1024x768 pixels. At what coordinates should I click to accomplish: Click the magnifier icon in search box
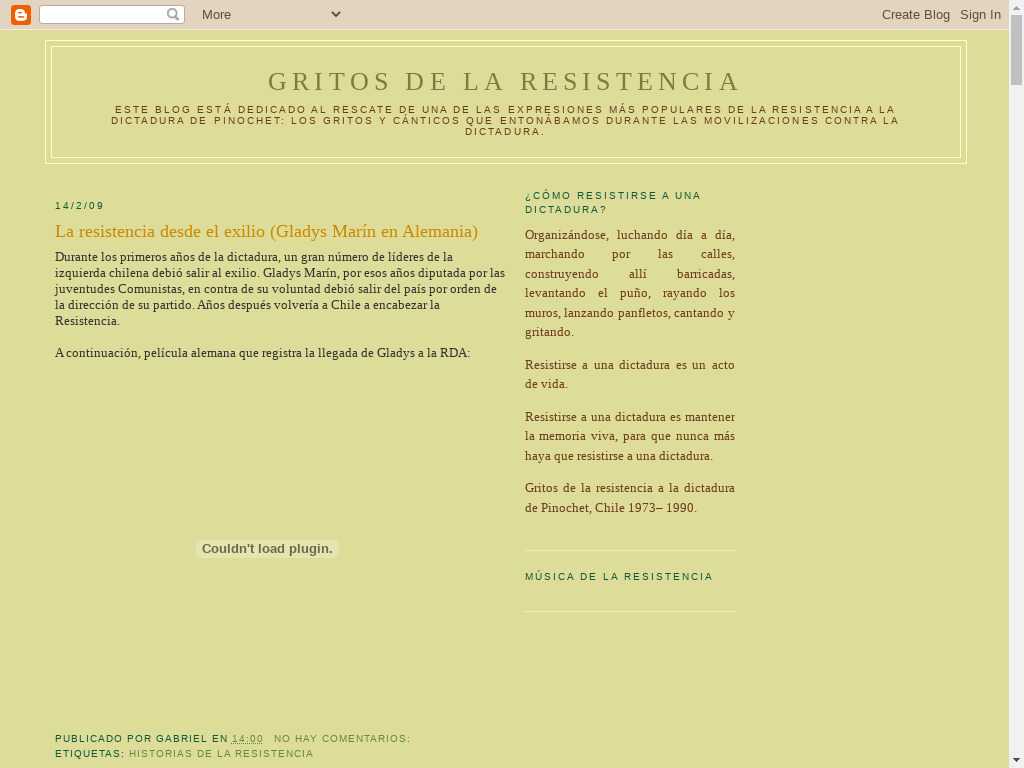pos(173,14)
